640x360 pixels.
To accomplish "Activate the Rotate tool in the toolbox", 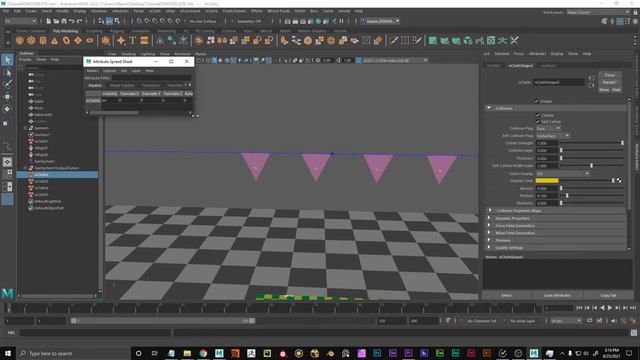I will click(7, 109).
